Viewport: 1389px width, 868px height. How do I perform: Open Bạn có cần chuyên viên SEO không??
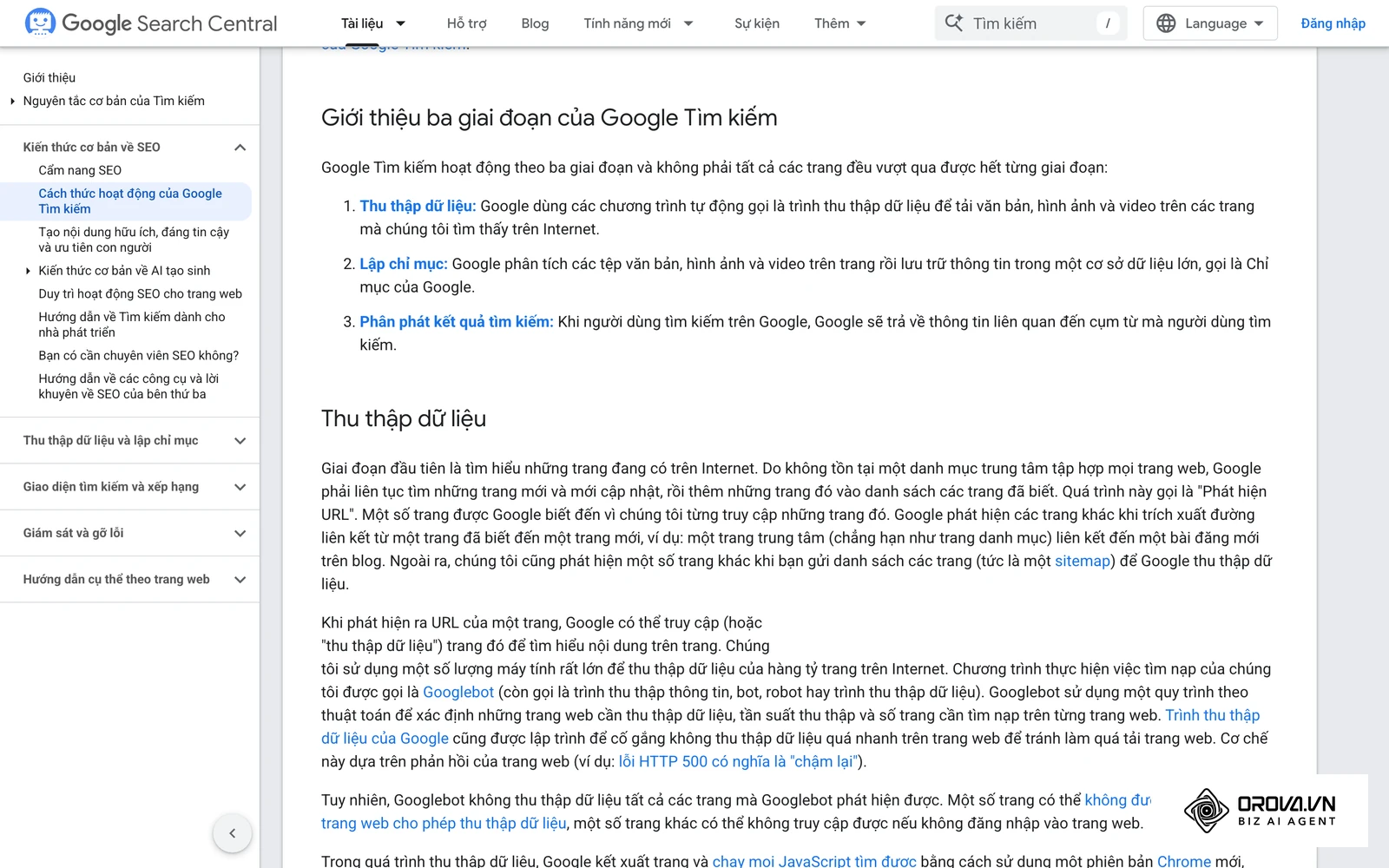138,355
